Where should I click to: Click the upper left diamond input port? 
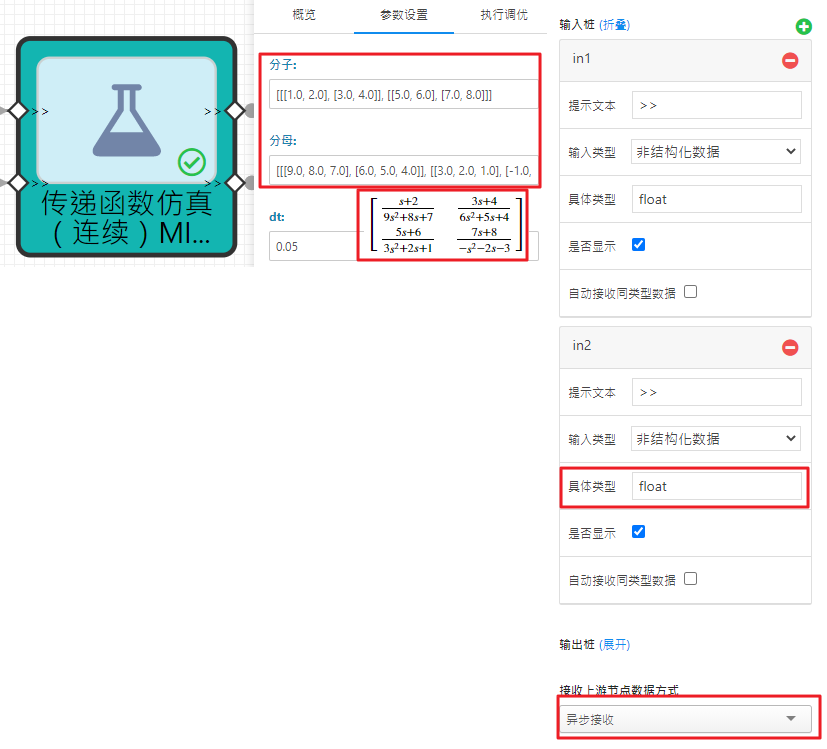point(17,110)
